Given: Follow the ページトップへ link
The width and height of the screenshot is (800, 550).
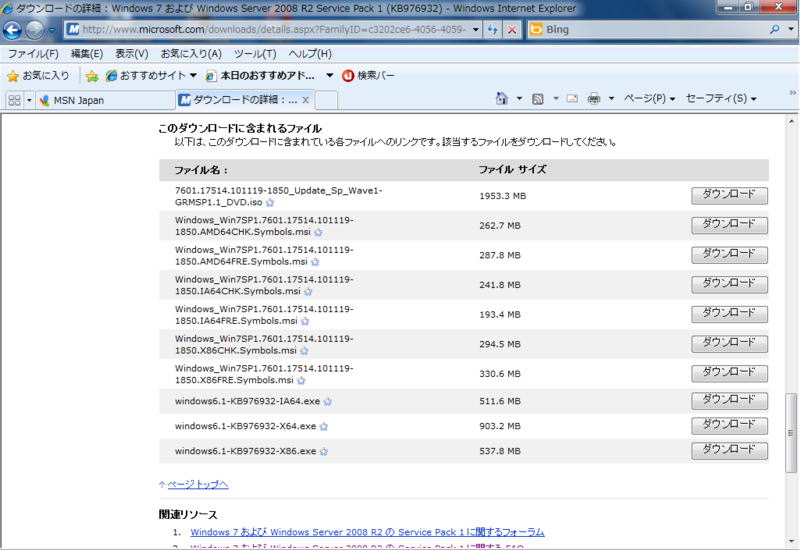Looking at the screenshot, I should 198,484.
